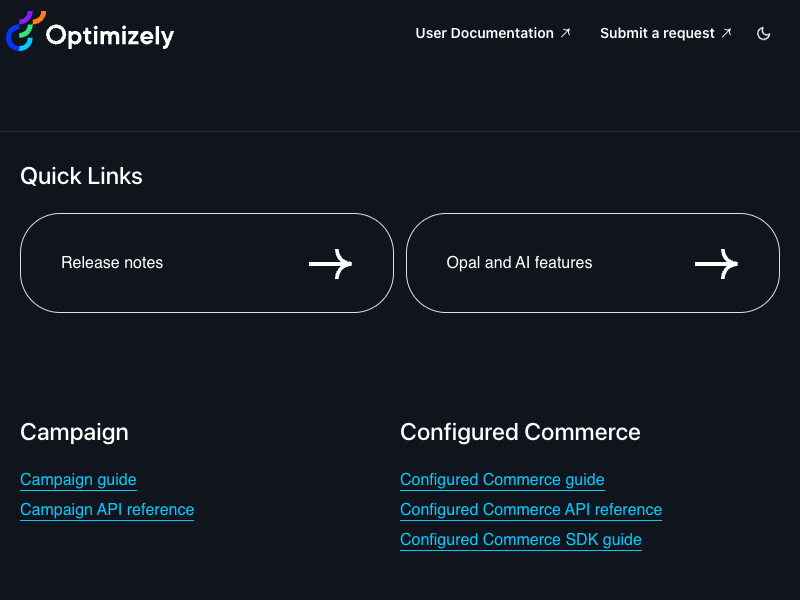Click the Campaign section heading

[x=74, y=433]
